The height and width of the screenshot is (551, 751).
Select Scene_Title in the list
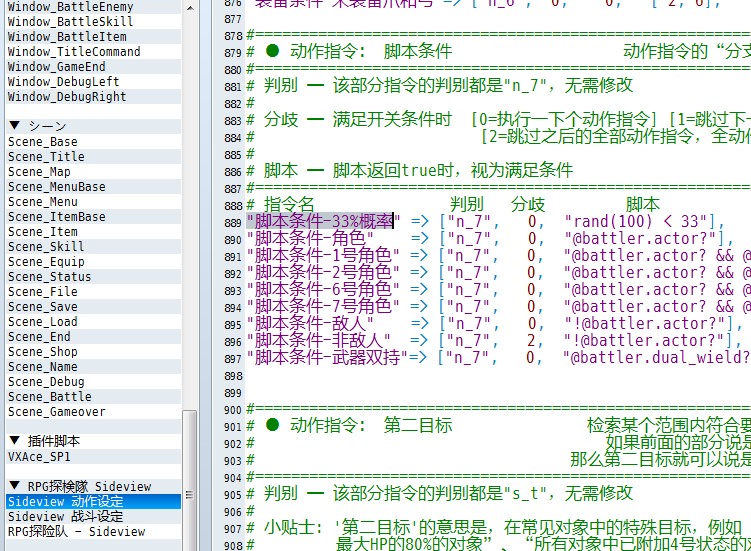click(93, 156)
